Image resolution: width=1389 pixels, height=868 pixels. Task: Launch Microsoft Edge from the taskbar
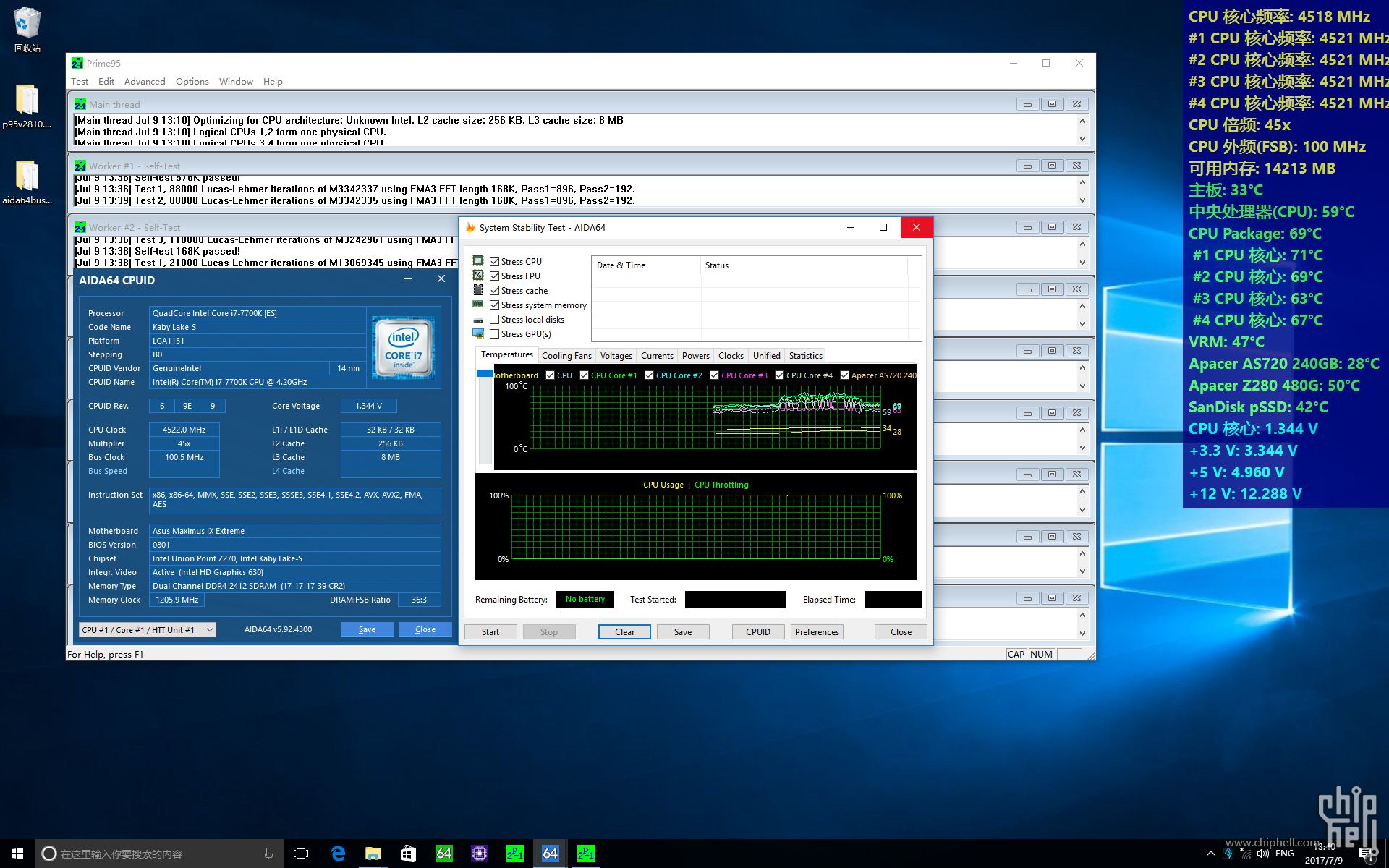click(338, 854)
